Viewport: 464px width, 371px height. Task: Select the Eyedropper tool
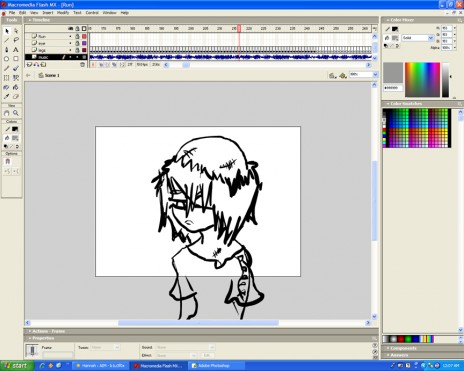click(x=6, y=96)
